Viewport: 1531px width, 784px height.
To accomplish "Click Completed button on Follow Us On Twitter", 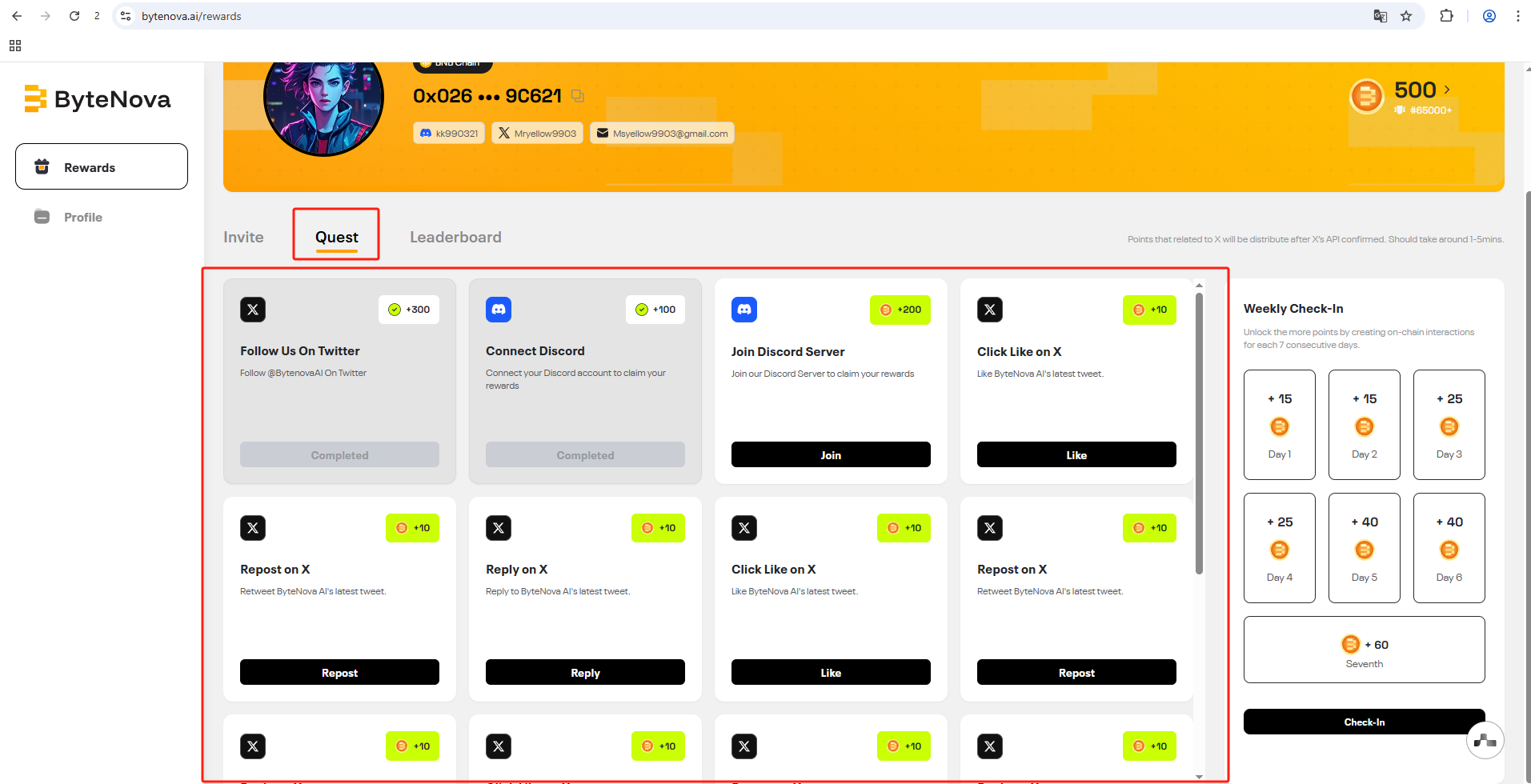I will point(339,454).
